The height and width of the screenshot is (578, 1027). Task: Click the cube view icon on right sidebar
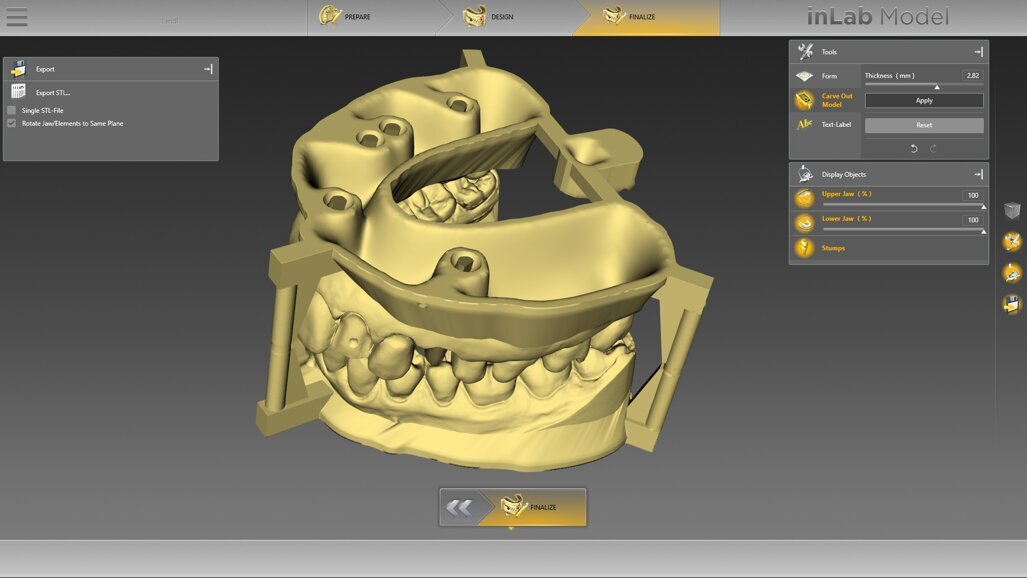coord(1011,210)
